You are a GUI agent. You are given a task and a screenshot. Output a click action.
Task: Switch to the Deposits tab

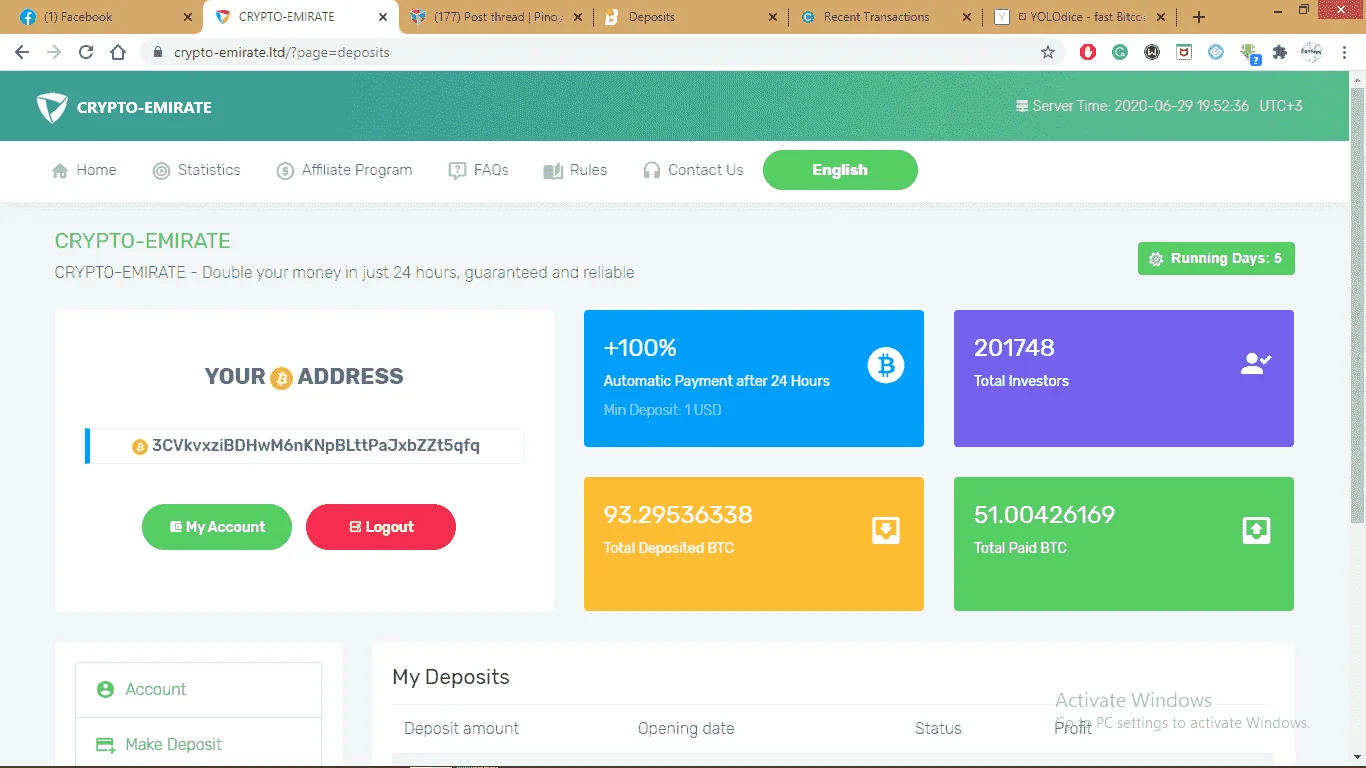691,17
